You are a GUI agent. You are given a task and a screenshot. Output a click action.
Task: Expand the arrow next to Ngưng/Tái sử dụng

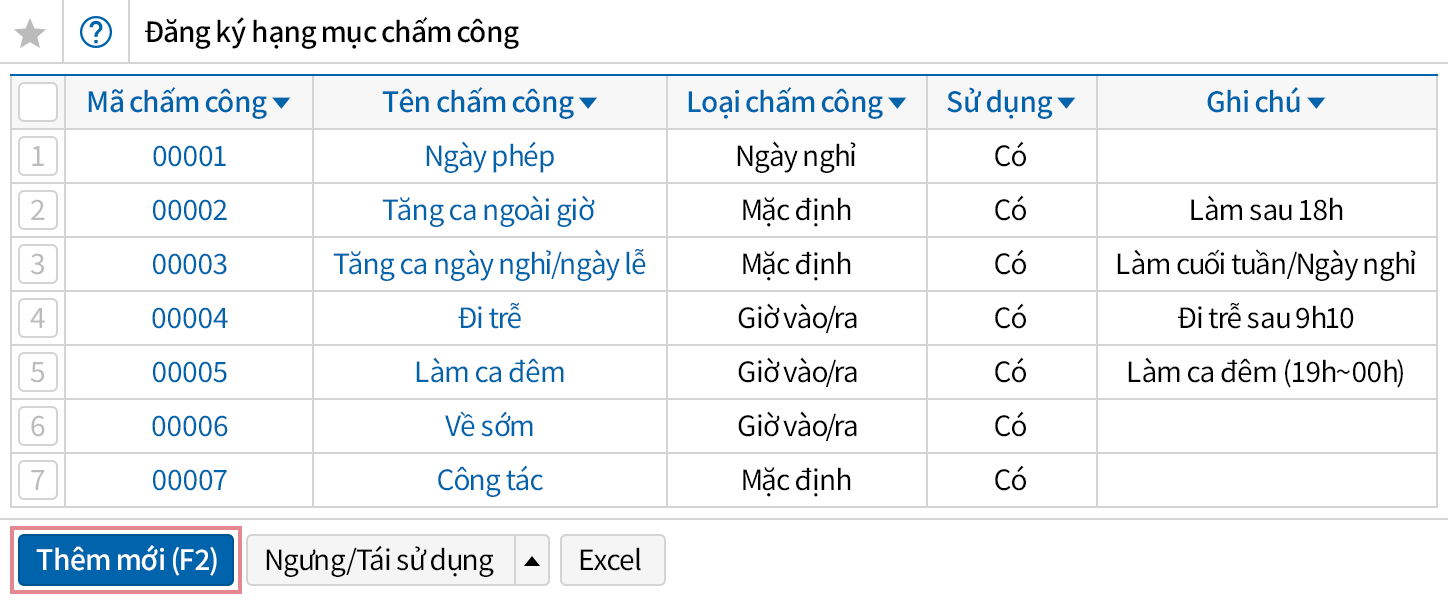(x=532, y=561)
